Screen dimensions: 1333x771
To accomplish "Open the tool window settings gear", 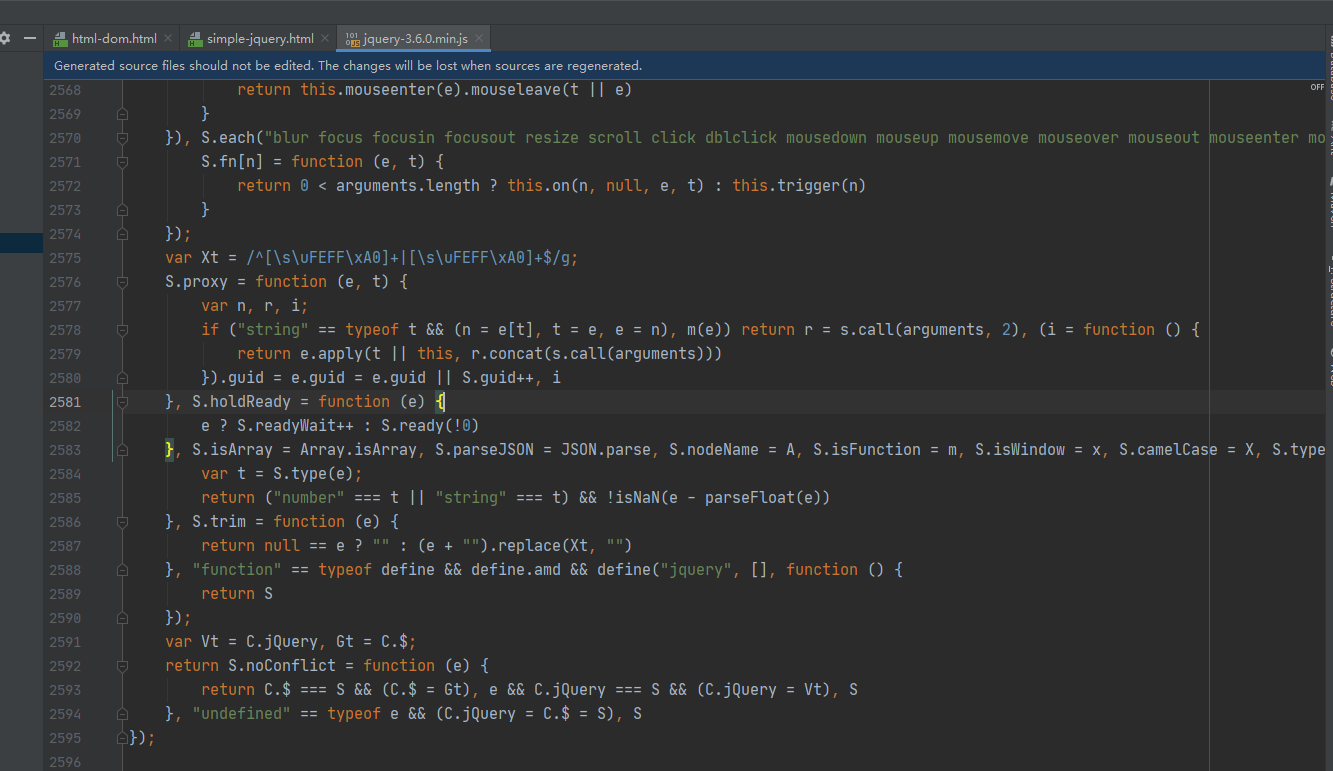I will 5,38.
